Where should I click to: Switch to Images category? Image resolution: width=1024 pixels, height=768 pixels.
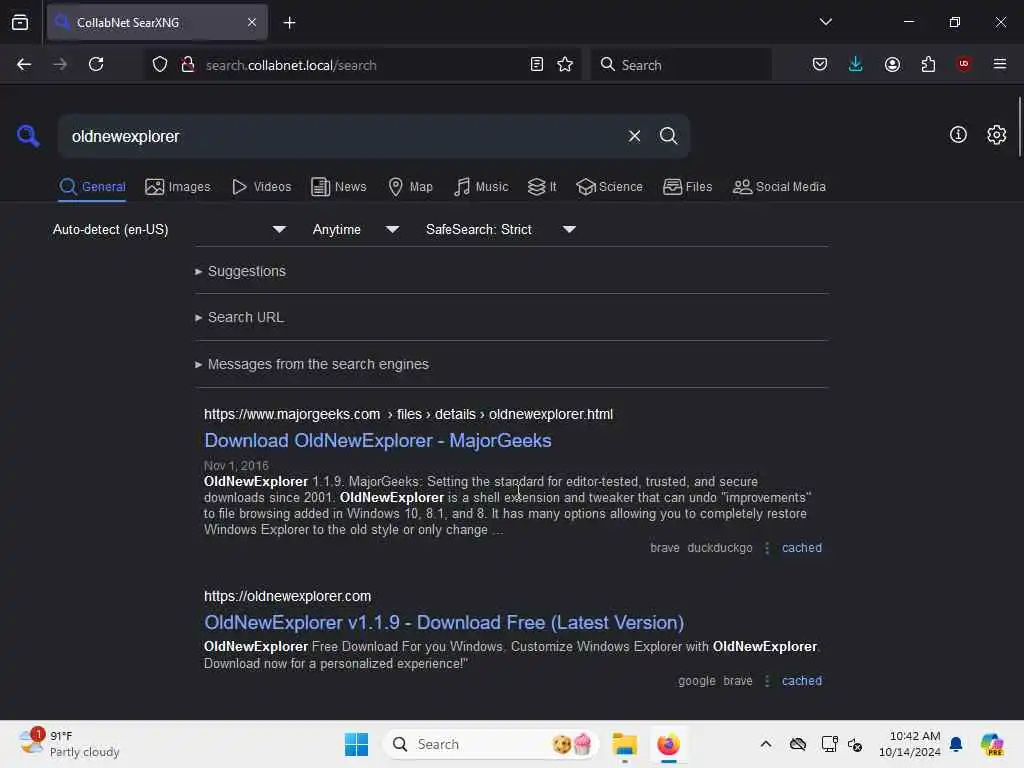(x=178, y=187)
